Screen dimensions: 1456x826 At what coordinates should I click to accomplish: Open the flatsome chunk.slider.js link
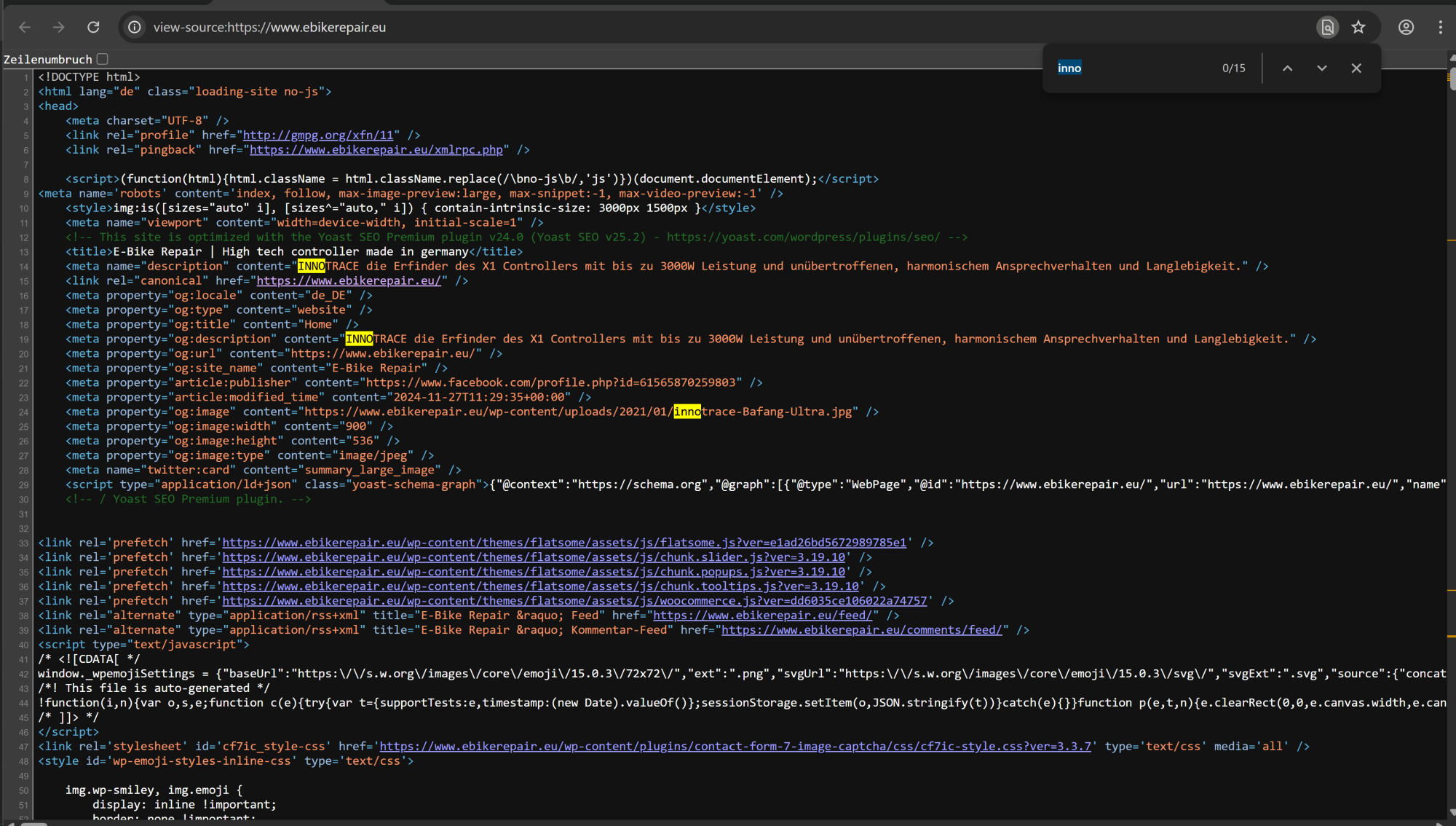click(x=533, y=557)
